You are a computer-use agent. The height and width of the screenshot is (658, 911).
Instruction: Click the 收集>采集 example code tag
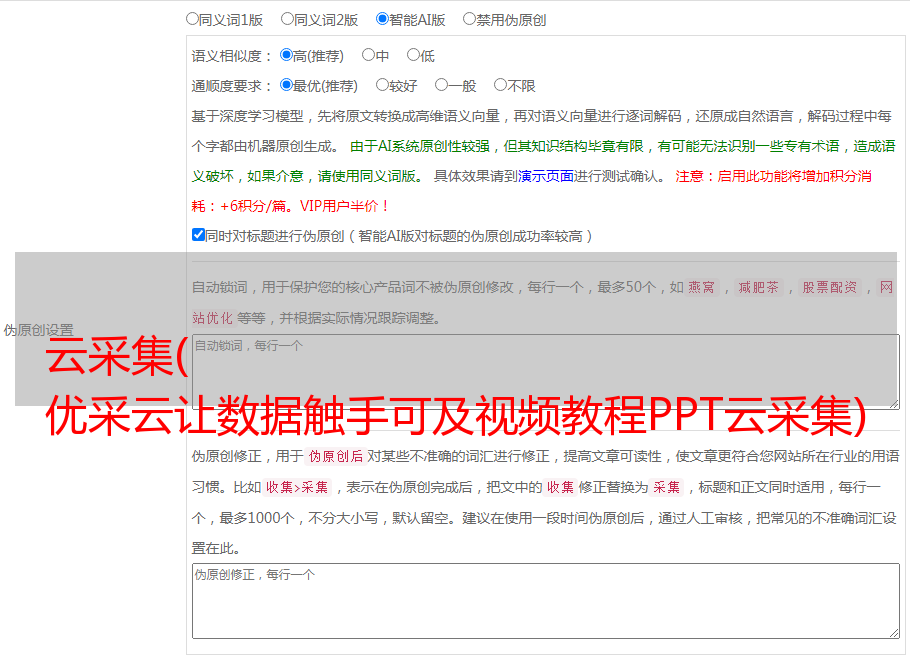click(297, 487)
